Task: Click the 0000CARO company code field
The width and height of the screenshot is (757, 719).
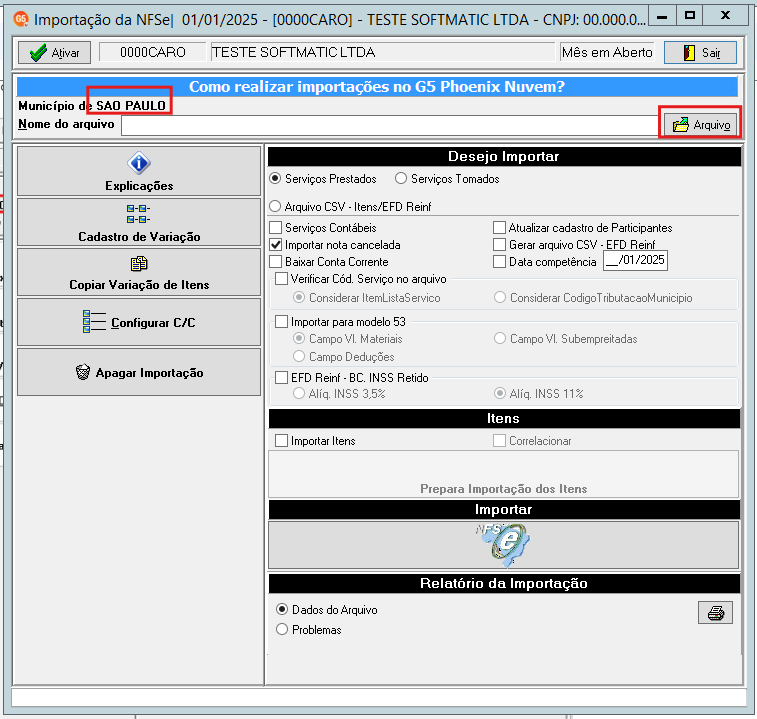Action: (x=153, y=52)
